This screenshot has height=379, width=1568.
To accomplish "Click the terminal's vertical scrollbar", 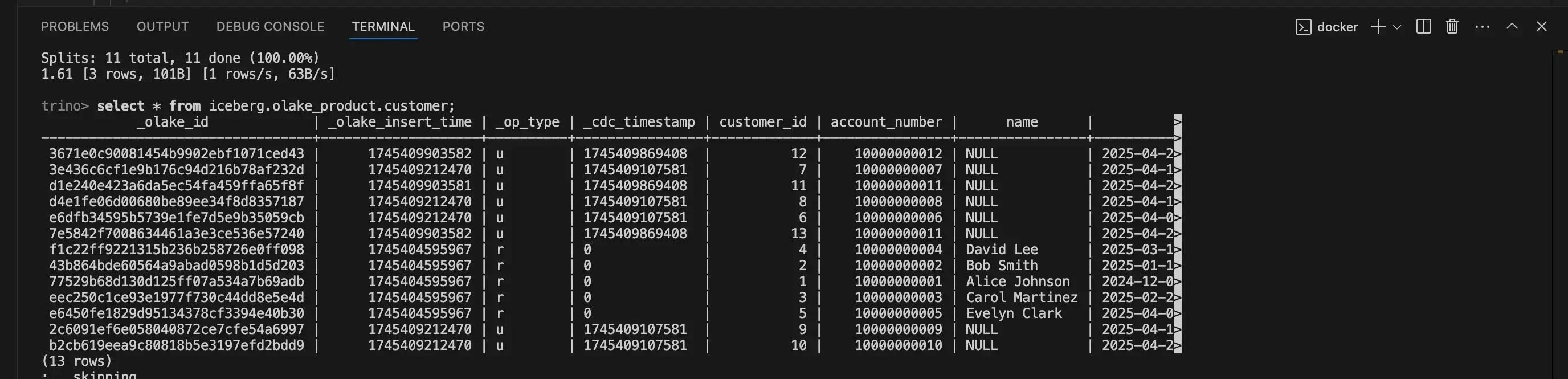I will [1559, 183].
